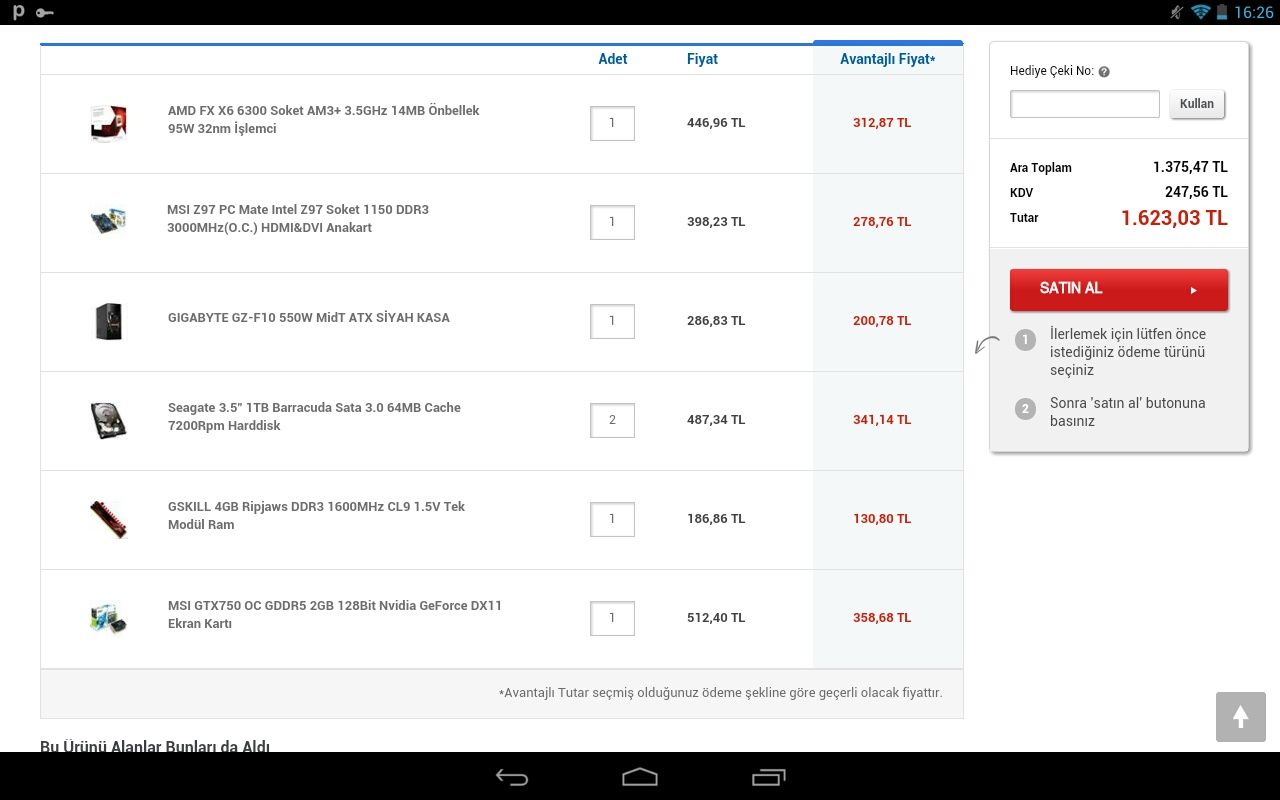This screenshot has height=800, width=1280.
Task: Open the GIGABYTE GZ-F10 case product image
Action: pyautogui.click(x=108, y=321)
